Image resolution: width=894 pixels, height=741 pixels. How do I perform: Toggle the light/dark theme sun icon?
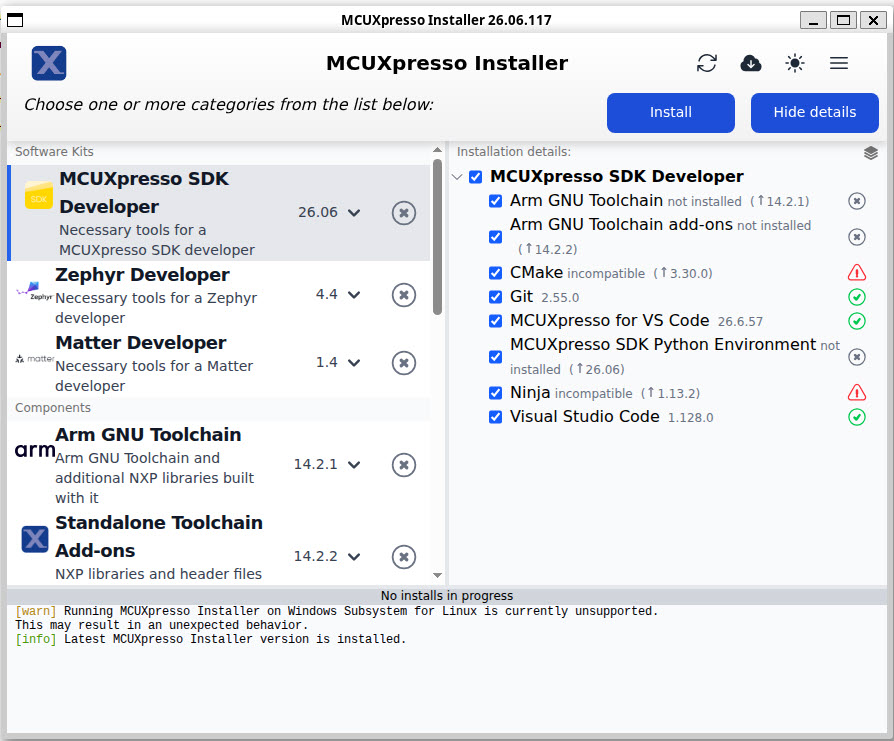pos(794,63)
